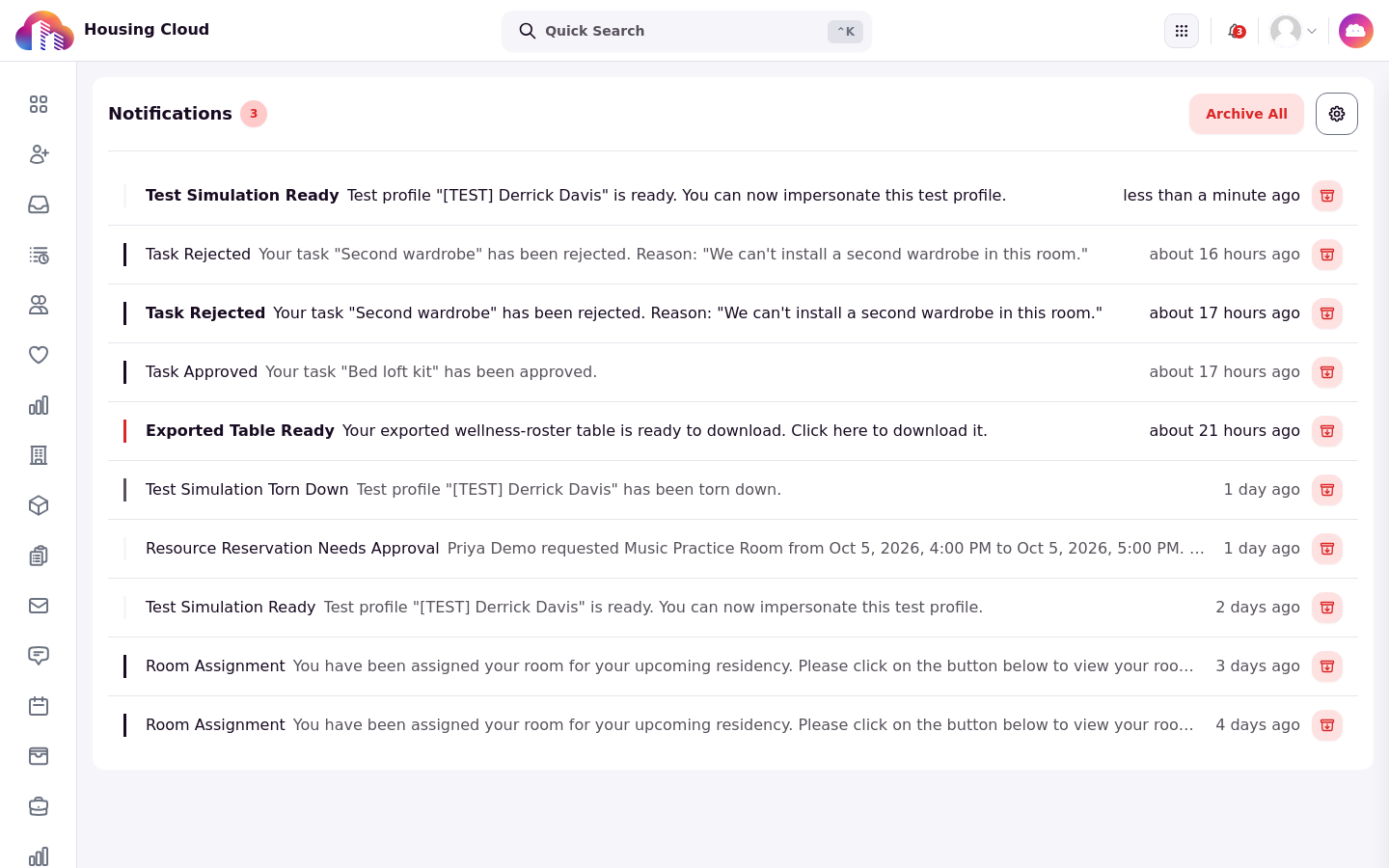Open the inbox tray icon in sidebar
This screenshot has width=1389, height=868.
[x=39, y=204]
